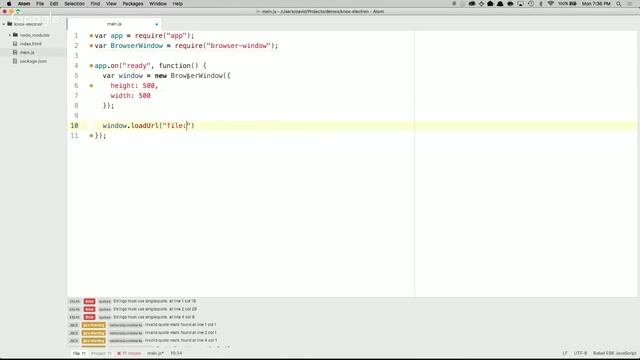Open the Help menu
Screen dimensions: 640x360
(x=178, y=4)
